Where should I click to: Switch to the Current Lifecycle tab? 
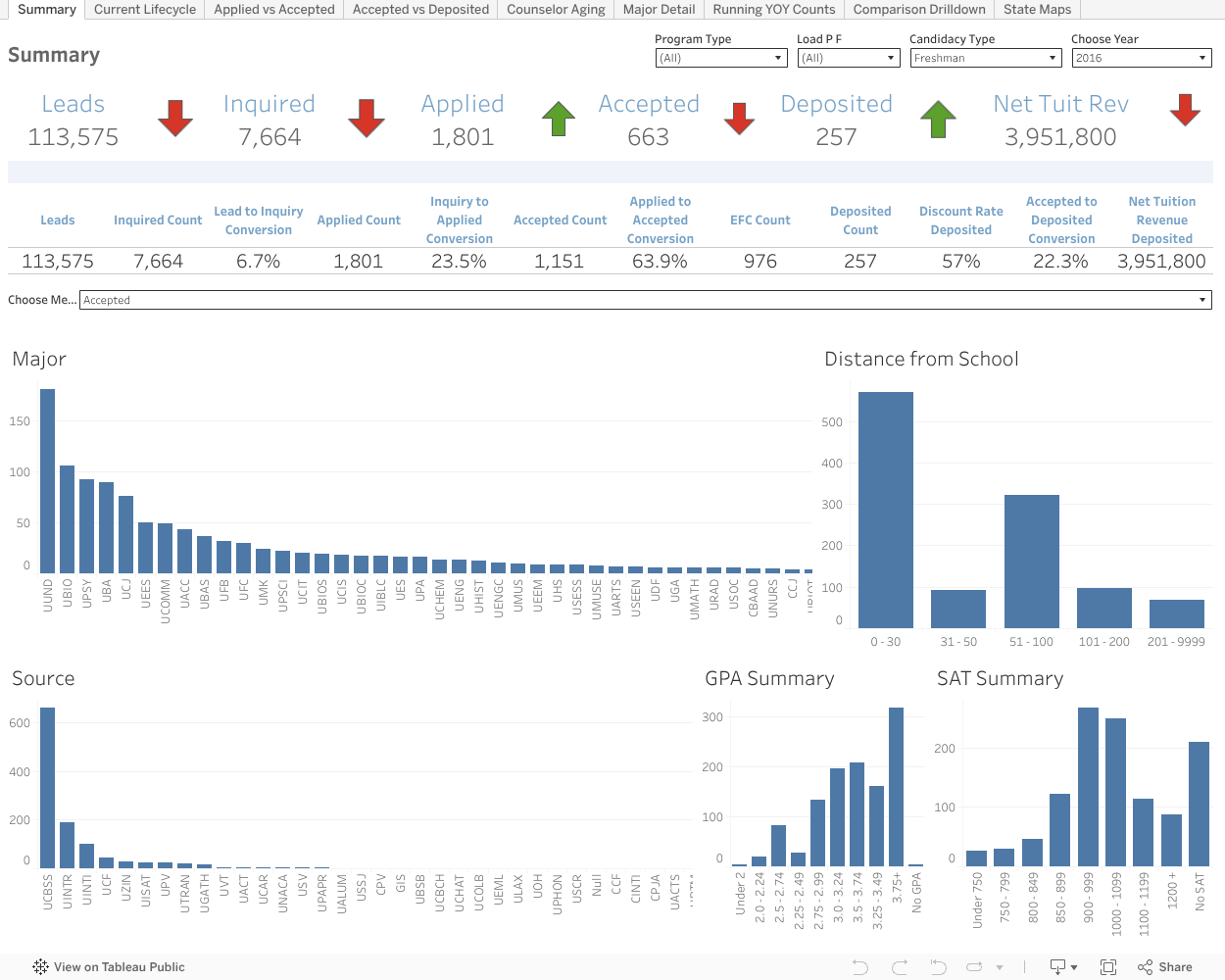point(145,10)
